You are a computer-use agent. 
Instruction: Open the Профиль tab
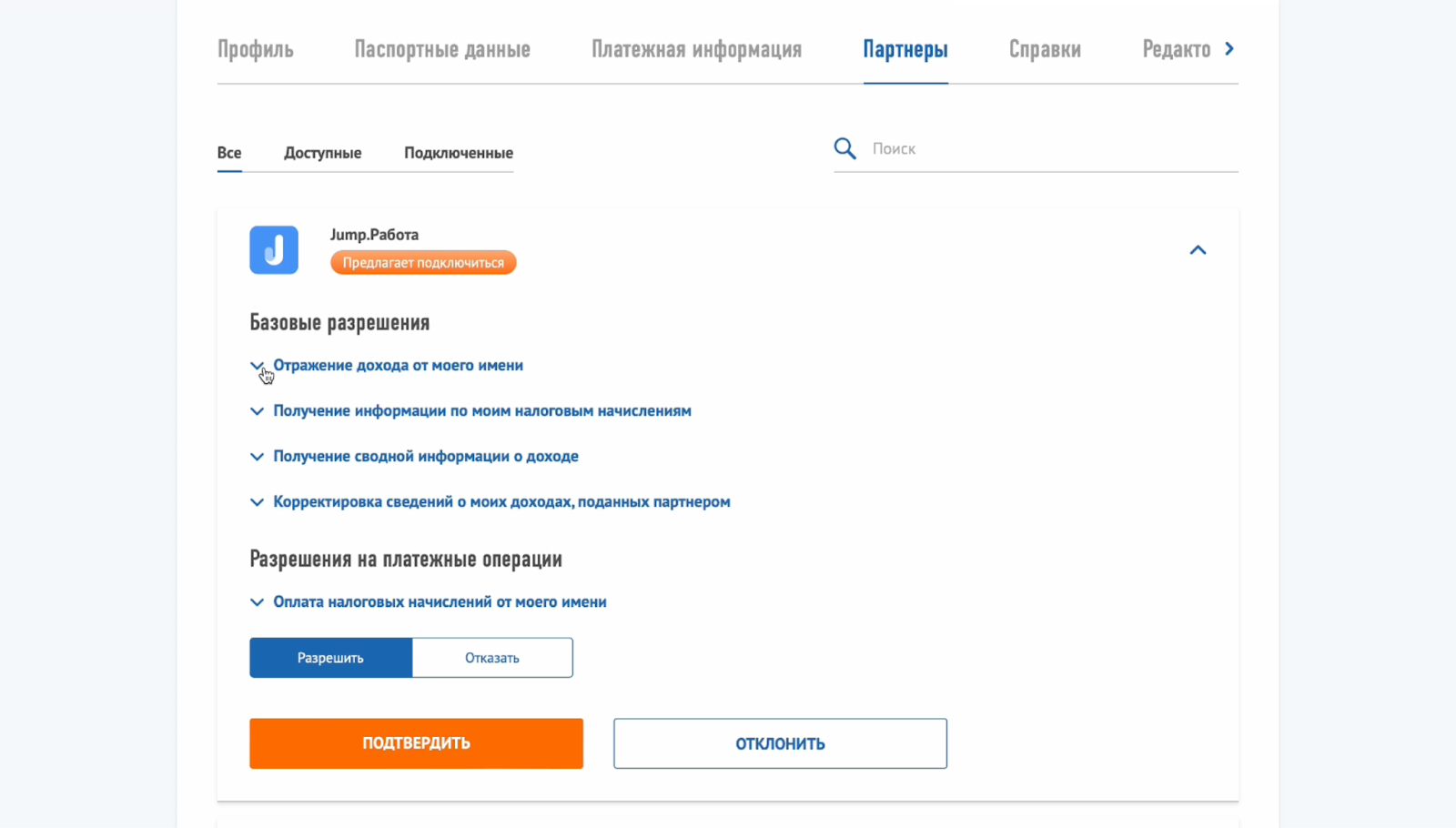tap(255, 49)
